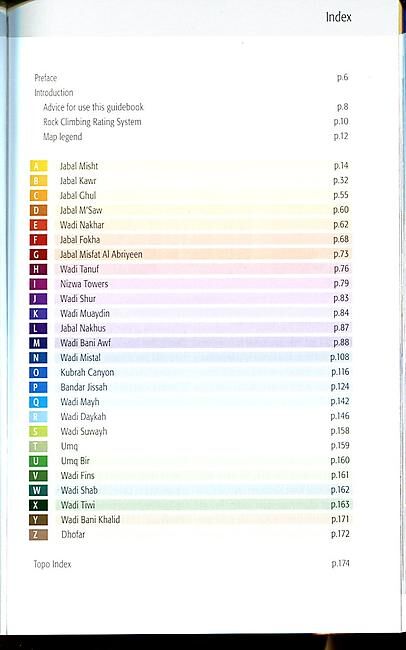This screenshot has height=650, width=406.
Task: Click the navy letter M marker
Action: click(x=39, y=343)
